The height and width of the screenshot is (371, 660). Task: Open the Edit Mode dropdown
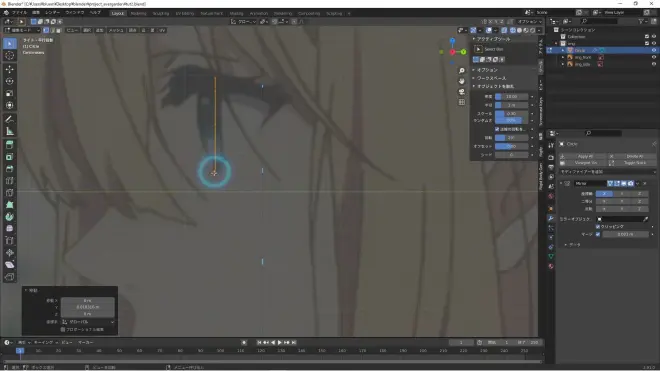point(22,30)
